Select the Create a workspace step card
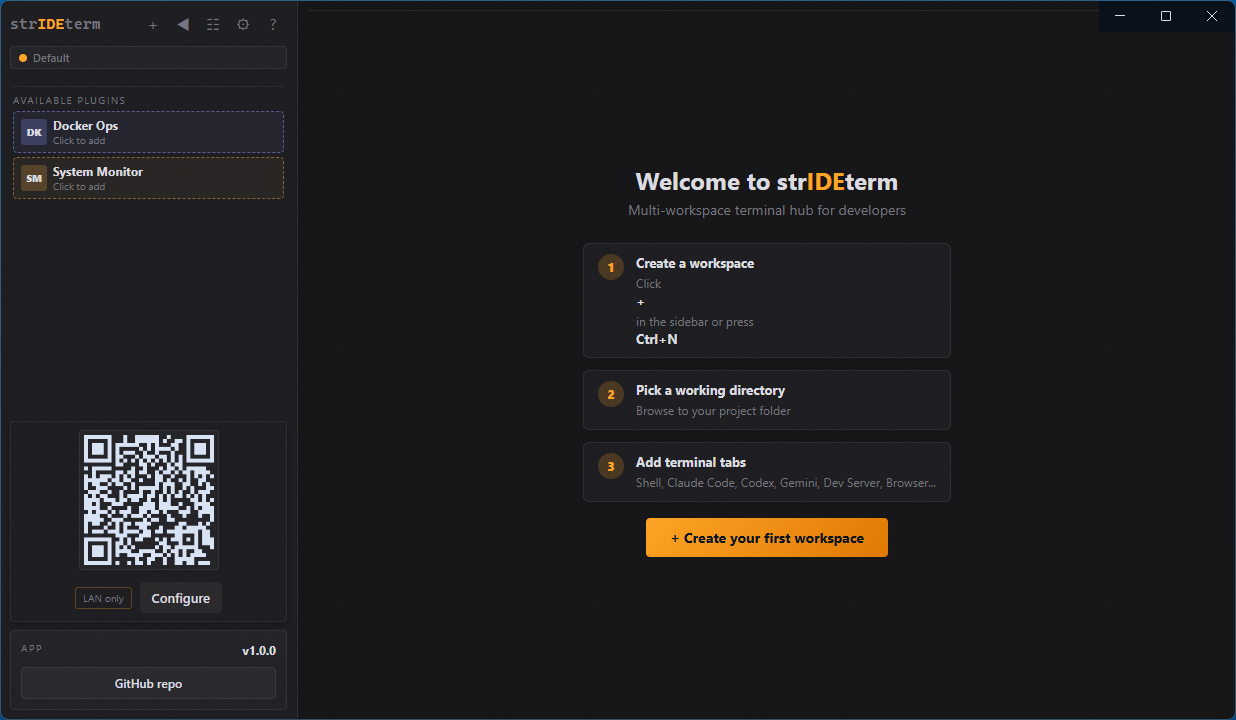The height and width of the screenshot is (720, 1236). pos(766,300)
